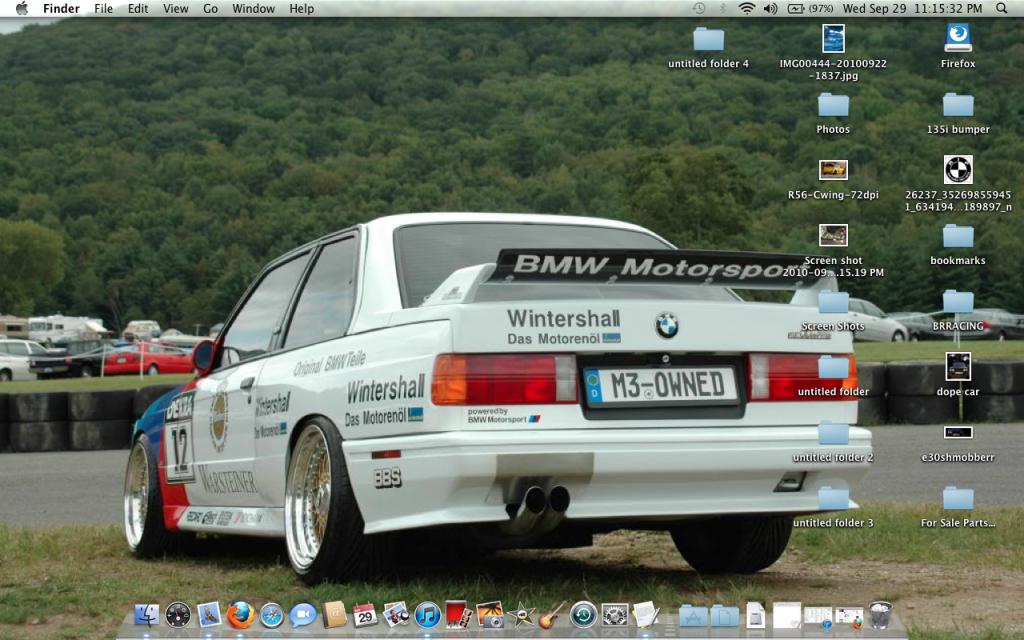Launch iMovie star icon in dock
The image size is (1024, 640).
[521, 615]
